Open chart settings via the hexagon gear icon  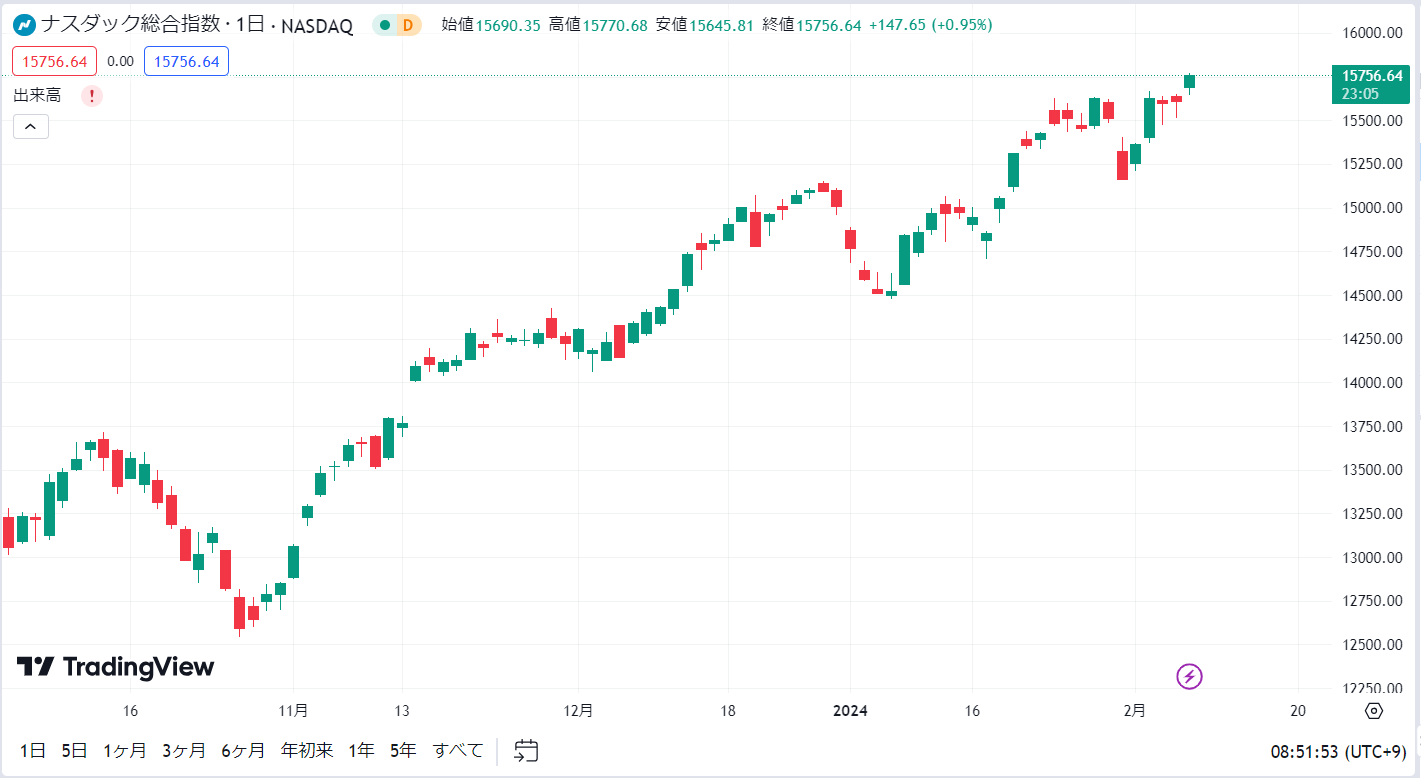coord(1374,711)
